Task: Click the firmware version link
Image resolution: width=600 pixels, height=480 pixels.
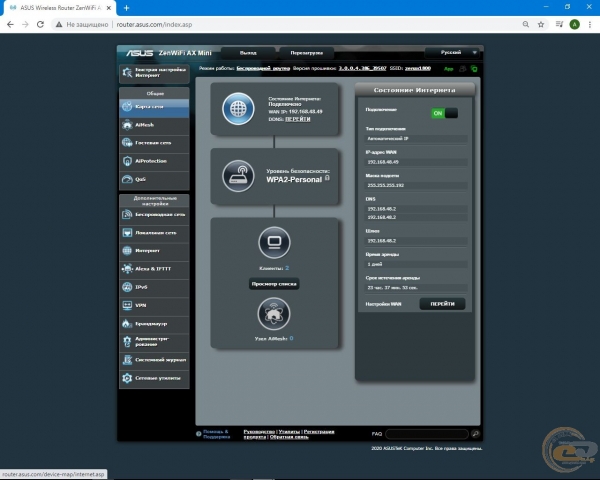Action: pyautogui.click(x=362, y=69)
